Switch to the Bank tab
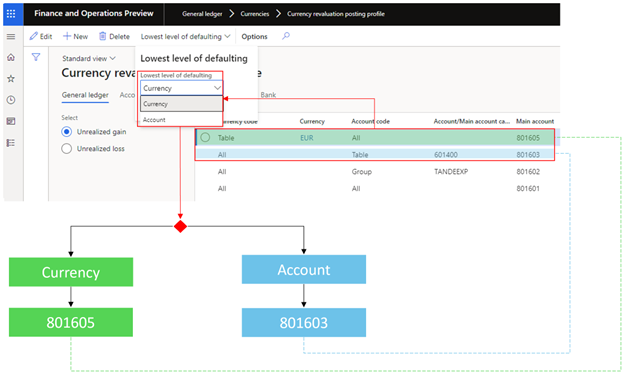This screenshot has height=375, width=624. click(268, 95)
